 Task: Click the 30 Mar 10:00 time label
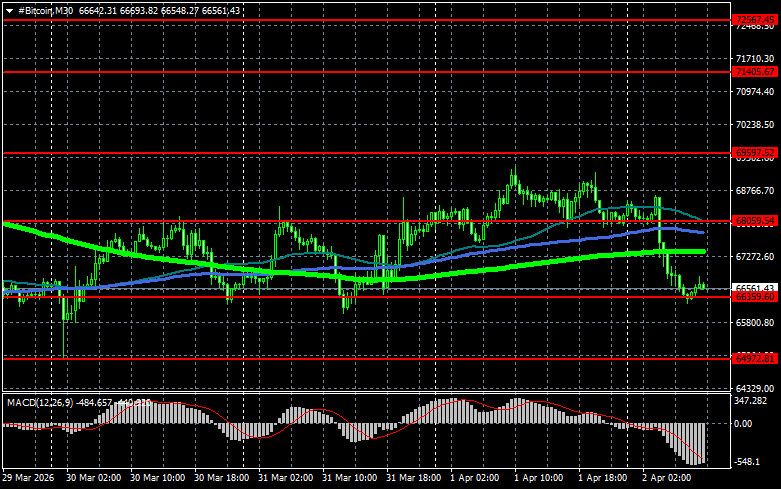(x=157, y=478)
